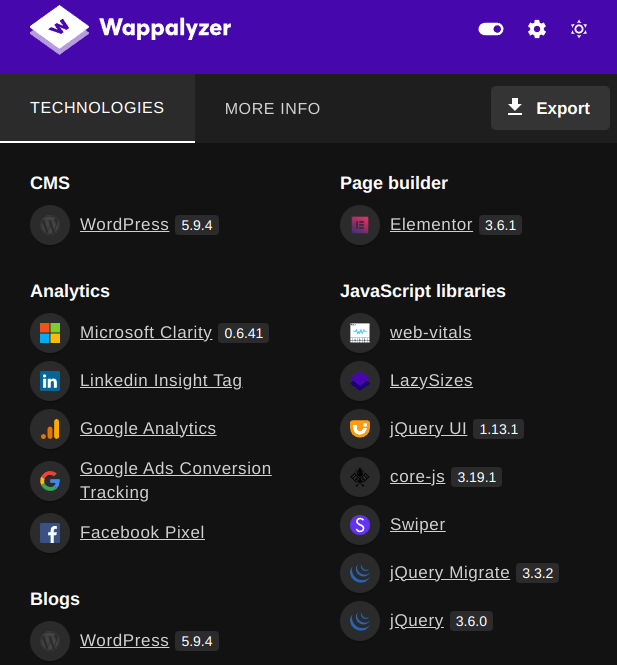Toggle the Wappalyzer enable switch in header
This screenshot has height=665, width=617.
(491, 29)
